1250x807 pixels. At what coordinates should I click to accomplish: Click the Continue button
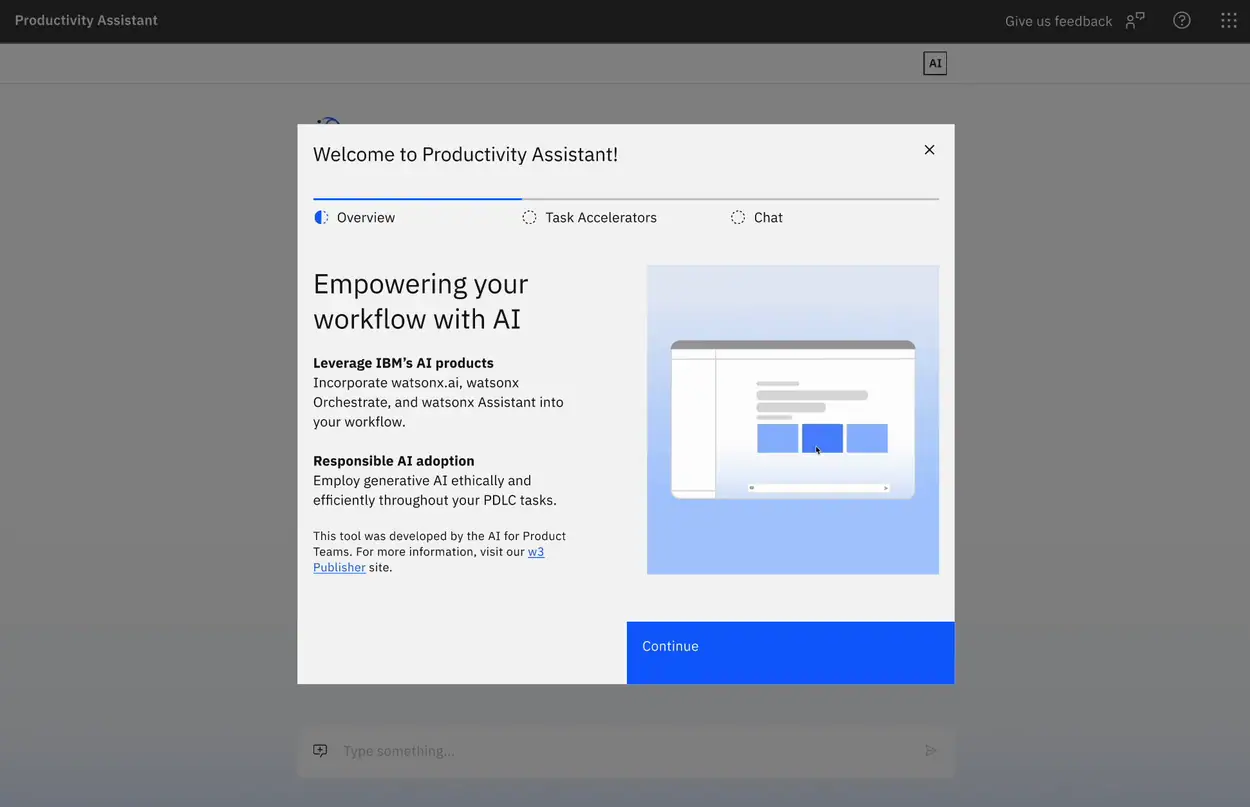pyautogui.click(x=790, y=653)
